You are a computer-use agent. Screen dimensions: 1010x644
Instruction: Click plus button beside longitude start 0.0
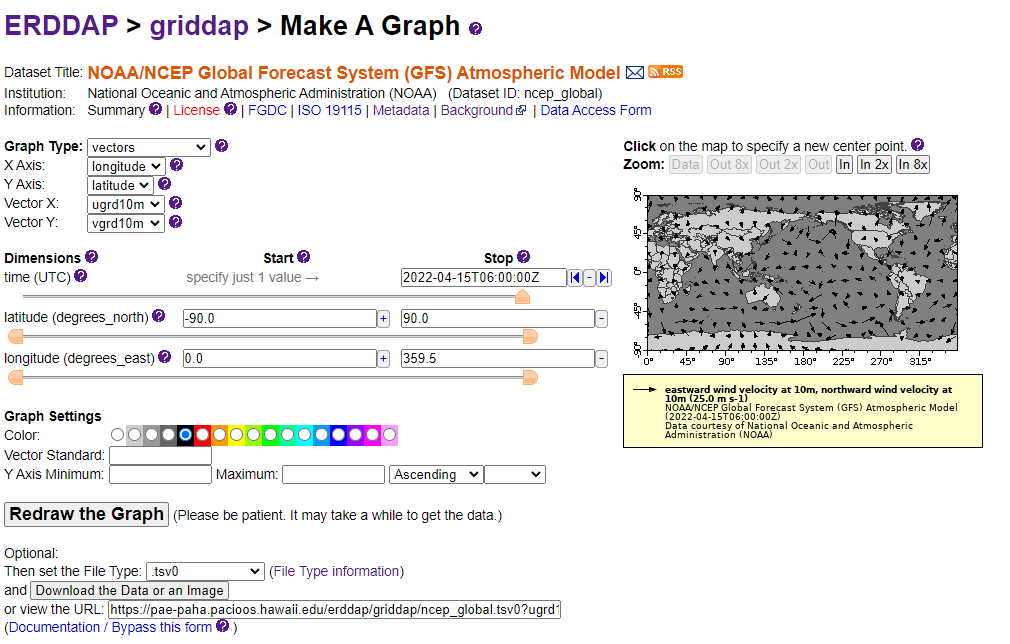[383, 359]
